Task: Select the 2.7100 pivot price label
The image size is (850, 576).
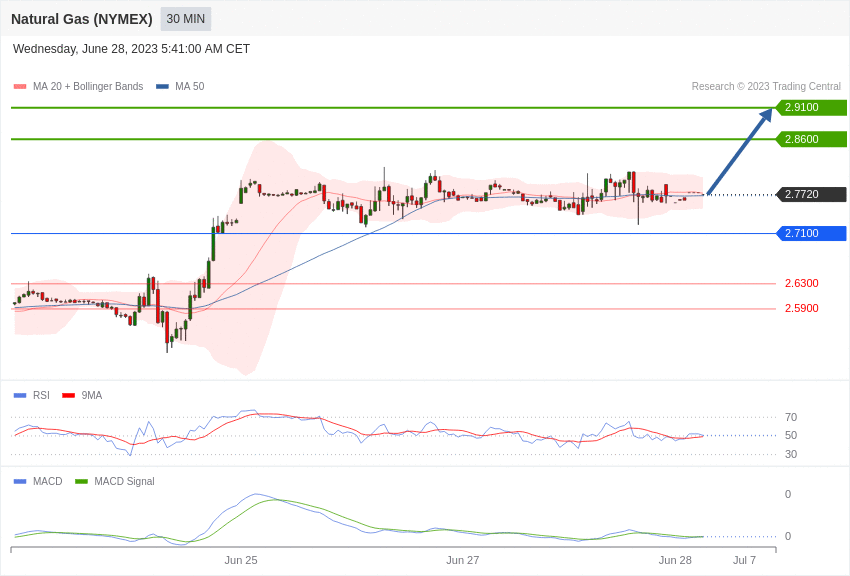Action: 811,234
